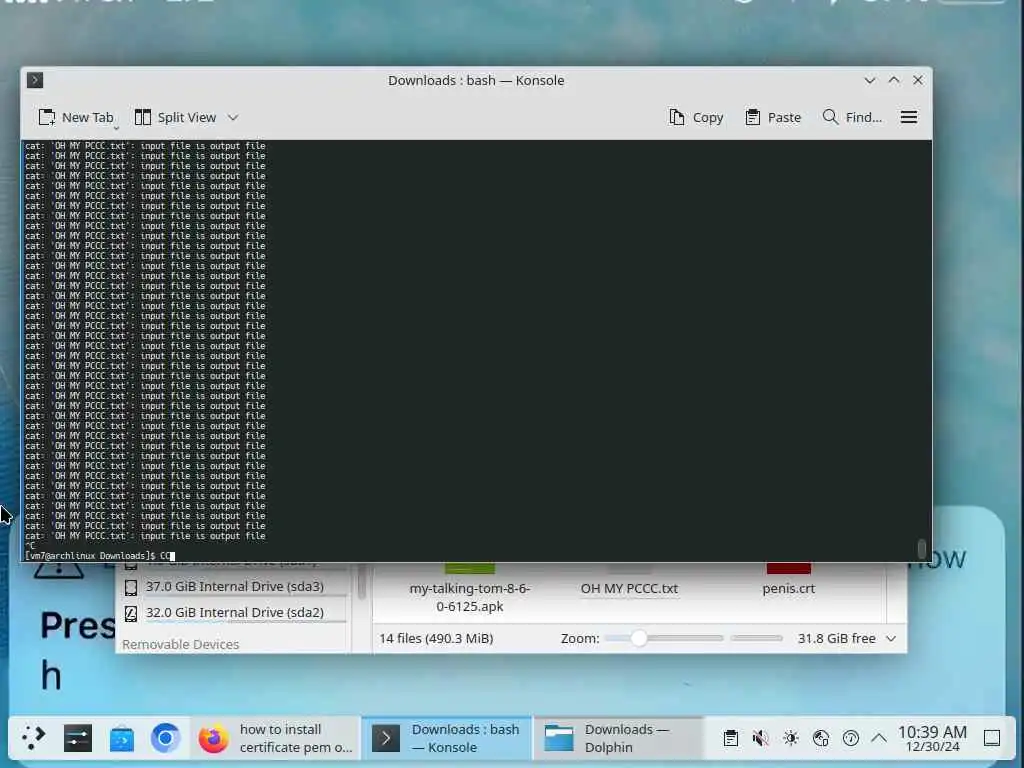Show hidden system tray icons
1024x768 pixels.
click(x=879, y=739)
